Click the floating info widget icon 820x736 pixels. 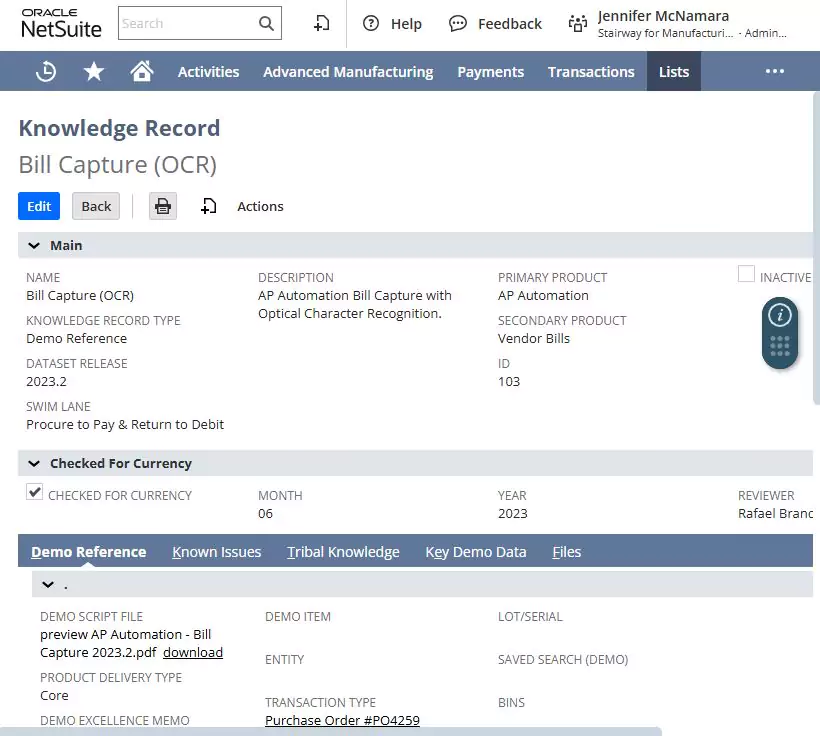pyautogui.click(x=780, y=315)
